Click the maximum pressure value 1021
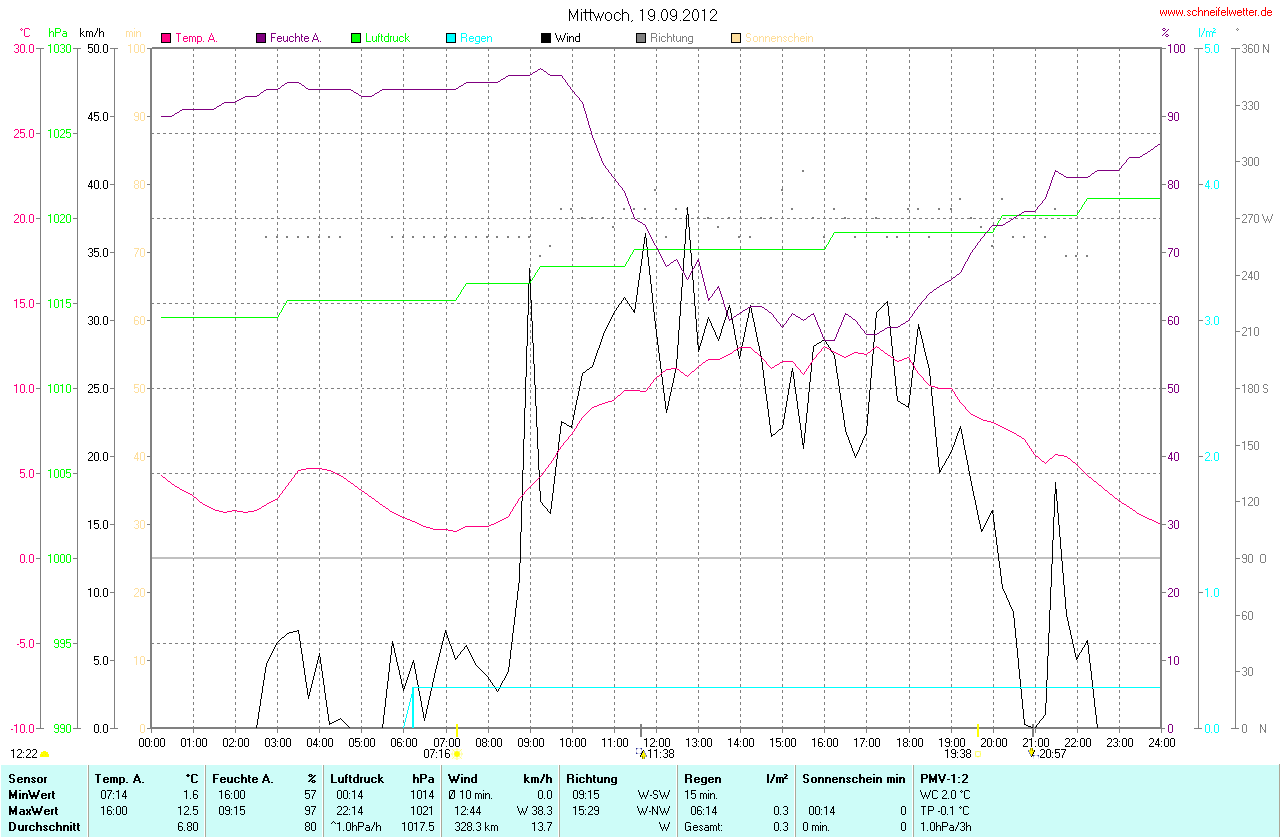The image size is (1280, 837). (x=422, y=811)
